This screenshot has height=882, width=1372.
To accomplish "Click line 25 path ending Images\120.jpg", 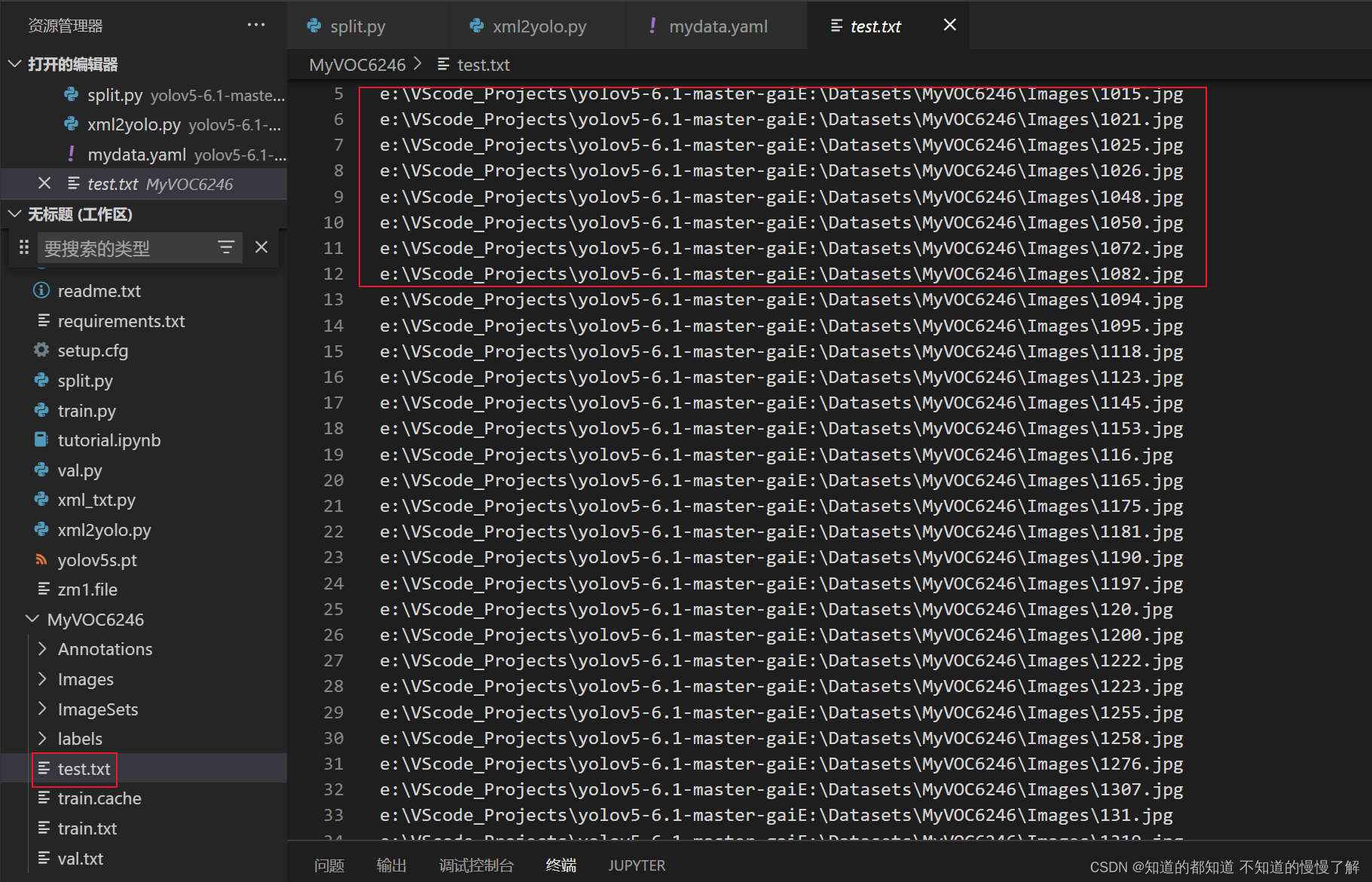I will coord(776,609).
